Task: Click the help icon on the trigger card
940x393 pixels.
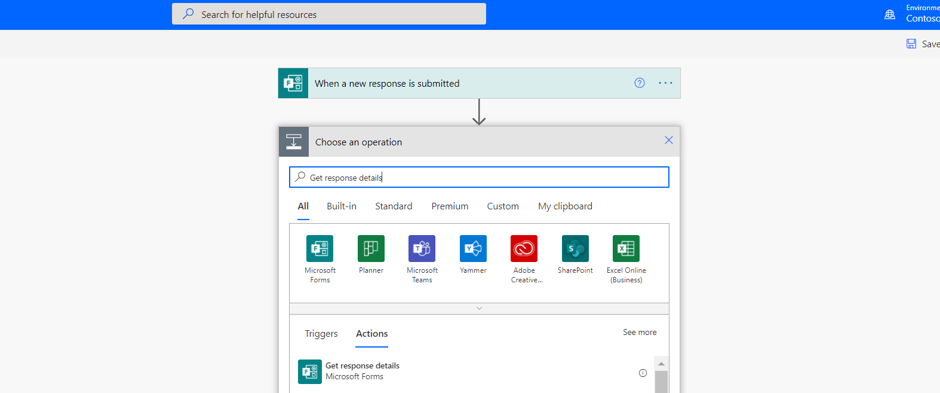Action: pos(640,83)
